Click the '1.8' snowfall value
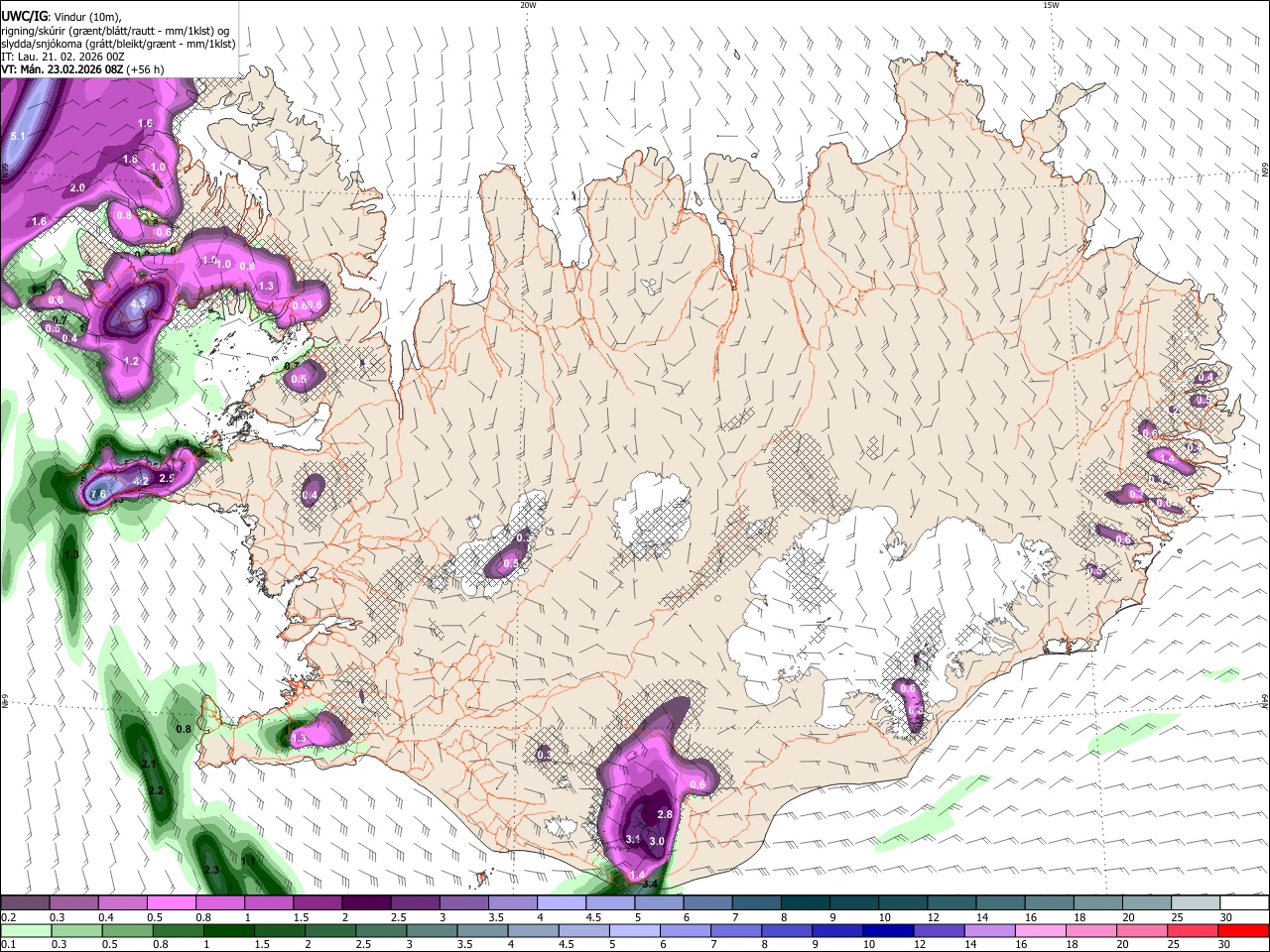The width and height of the screenshot is (1270, 952). coord(130,160)
